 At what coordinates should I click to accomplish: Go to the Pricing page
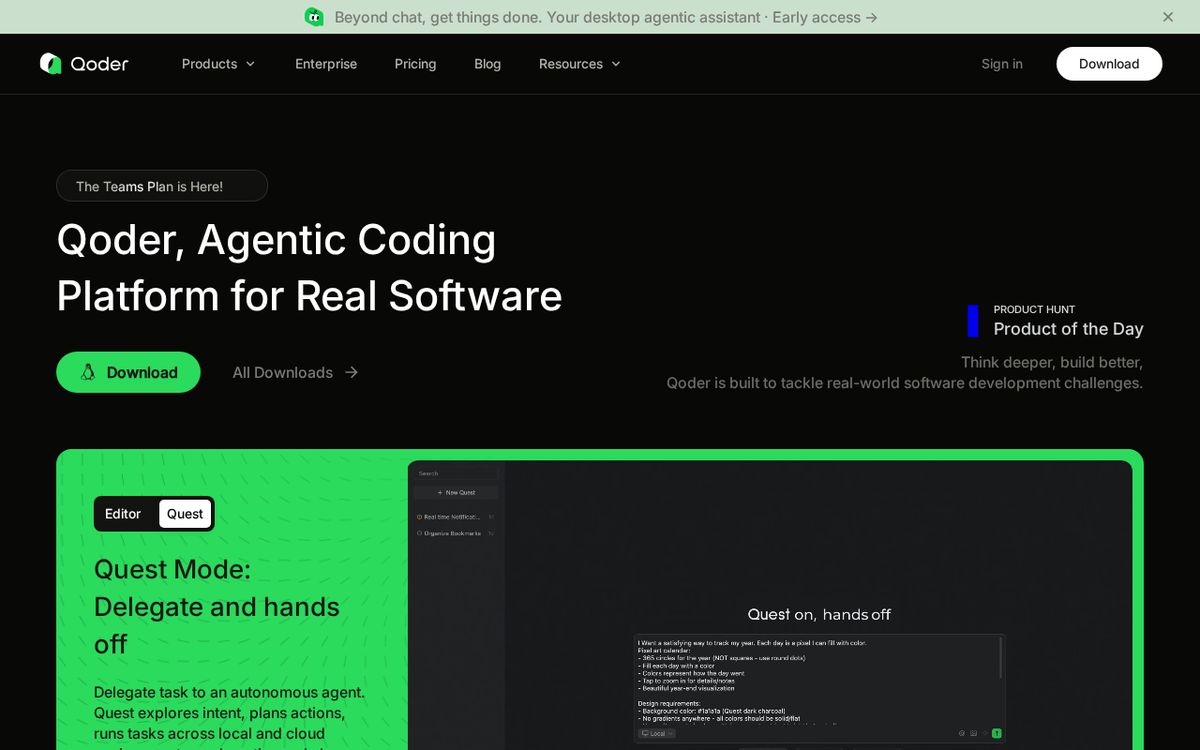point(415,64)
